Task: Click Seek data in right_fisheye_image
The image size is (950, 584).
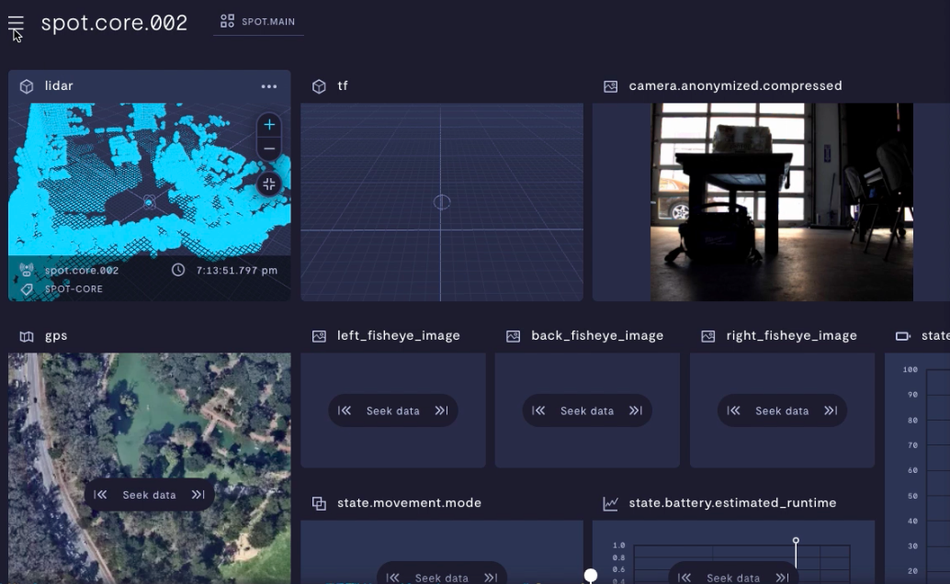Action: [x=782, y=411]
